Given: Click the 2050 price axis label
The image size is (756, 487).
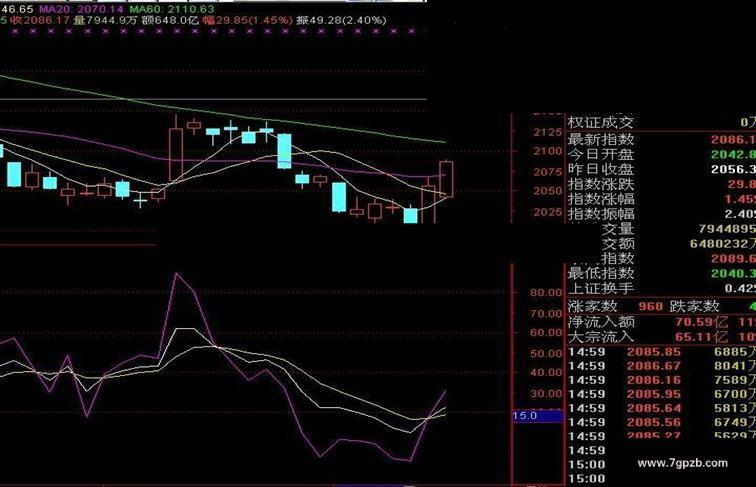Looking at the screenshot, I should [x=548, y=191].
